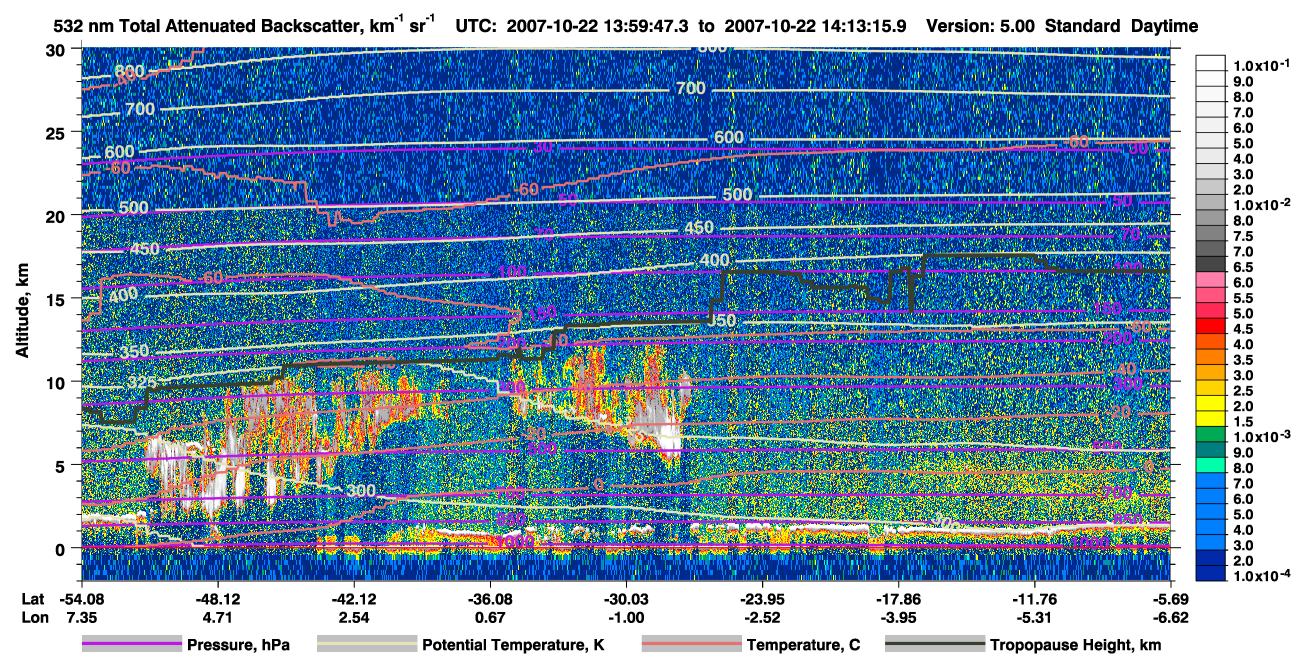This screenshot has width=1300, height=667.
Task: Click the 'Lon' row label
Action: pos(34,618)
